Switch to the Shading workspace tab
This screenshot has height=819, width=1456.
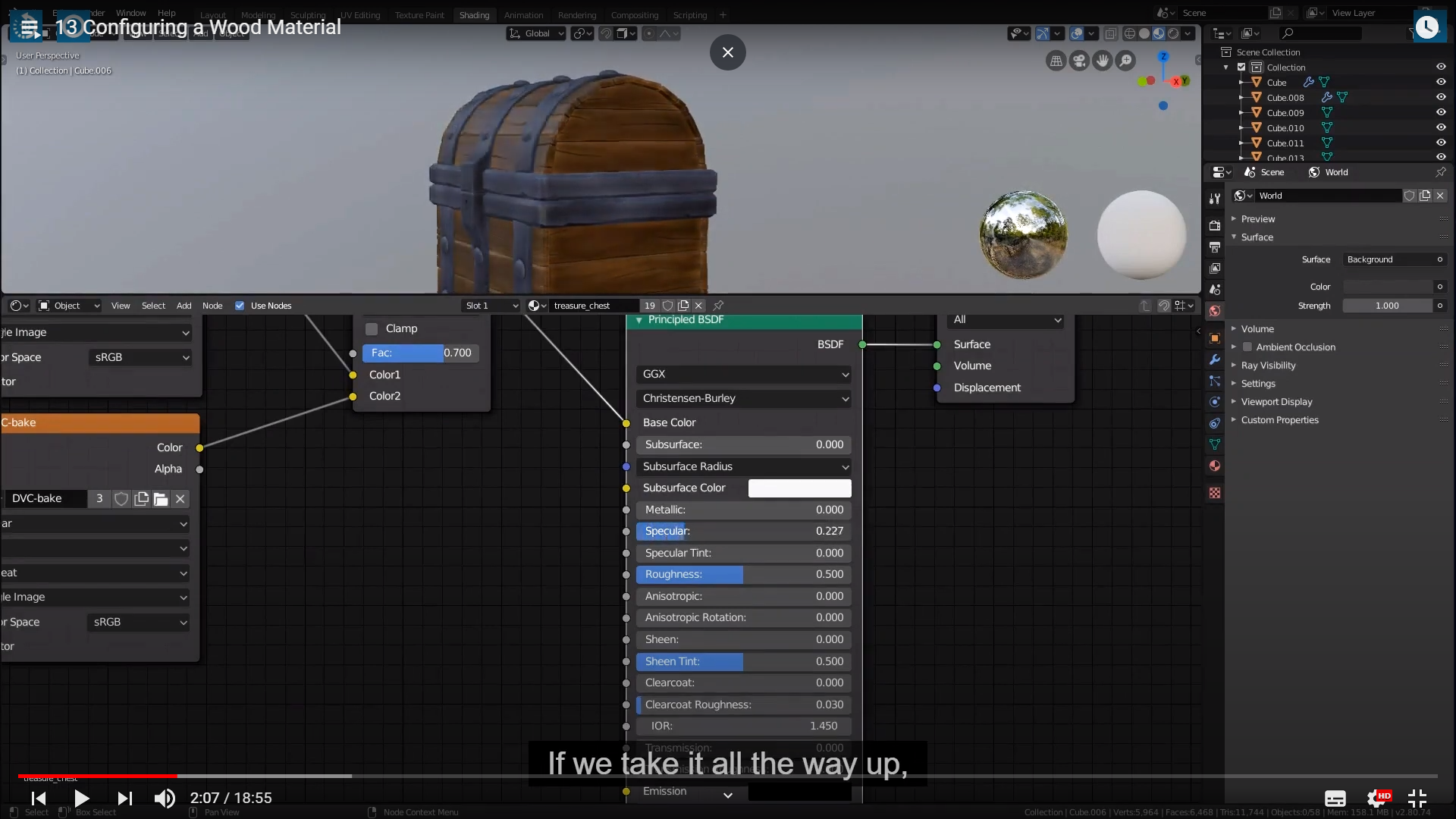coord(474,15)
